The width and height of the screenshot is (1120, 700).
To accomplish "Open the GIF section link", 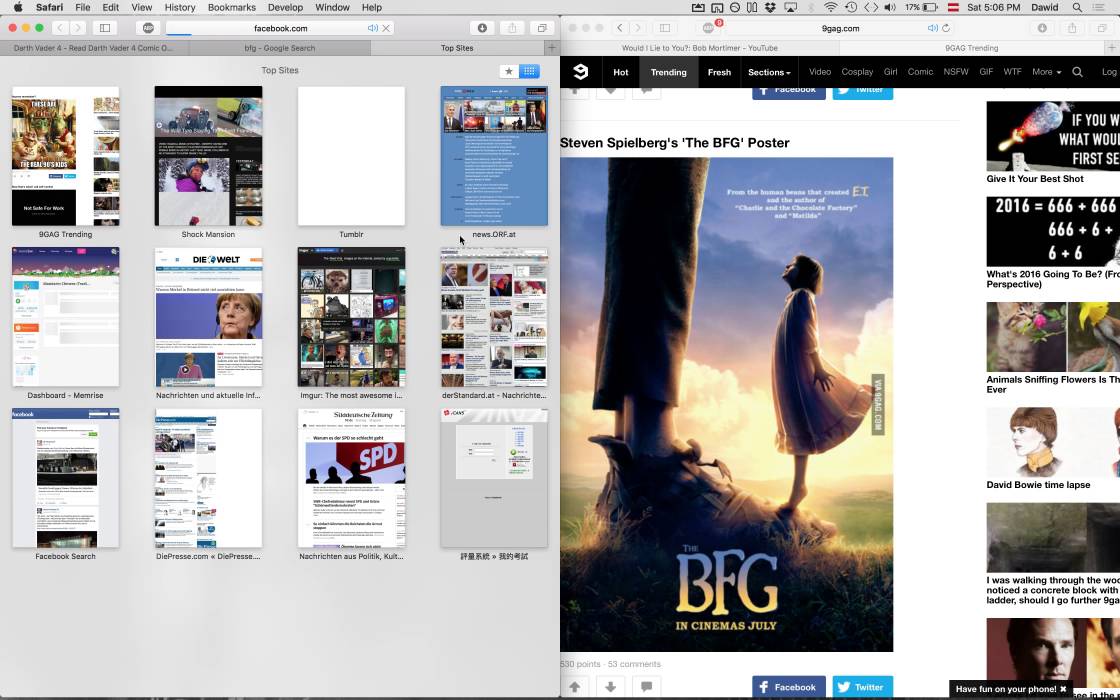I will pos(986,72).
